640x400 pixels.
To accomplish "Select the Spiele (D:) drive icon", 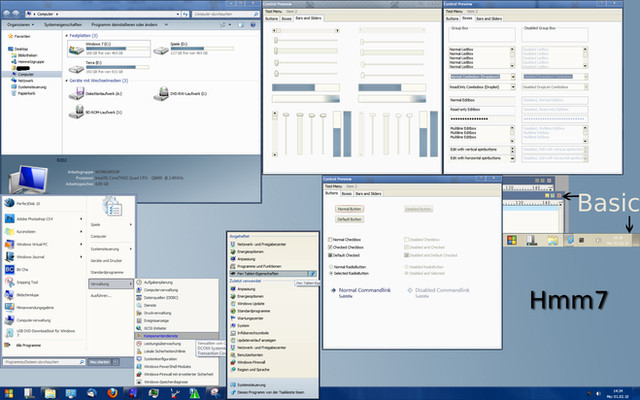I will coord(161,50).
